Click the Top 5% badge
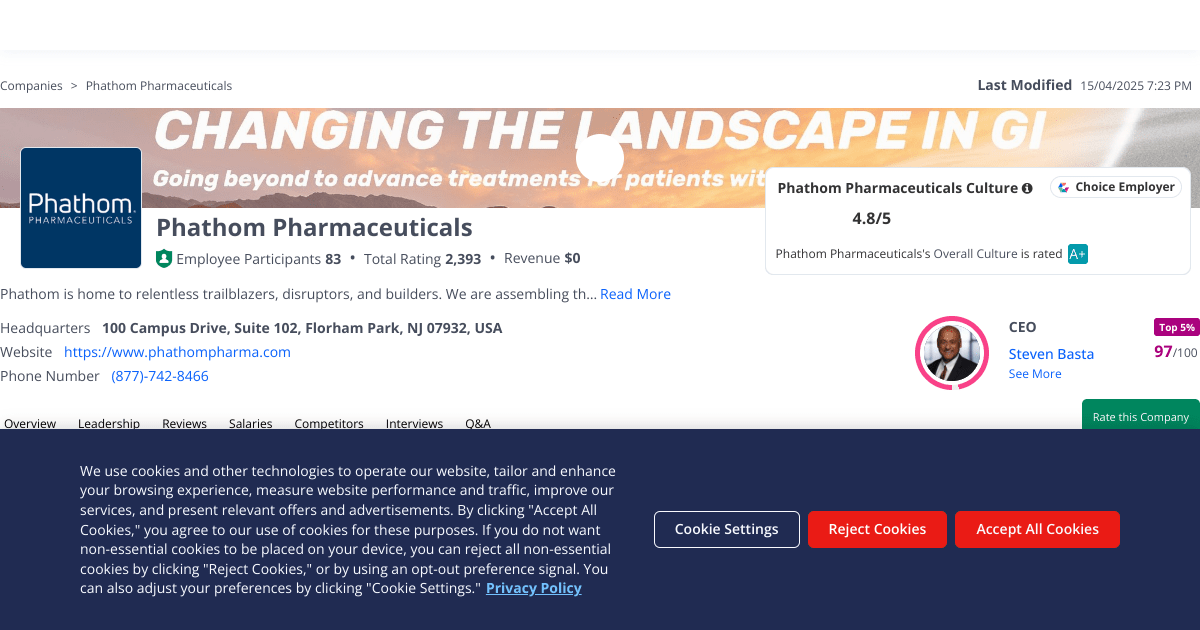Image resolution: width=1200 pixels, height=630 pixels. (x=1176, y=327)
